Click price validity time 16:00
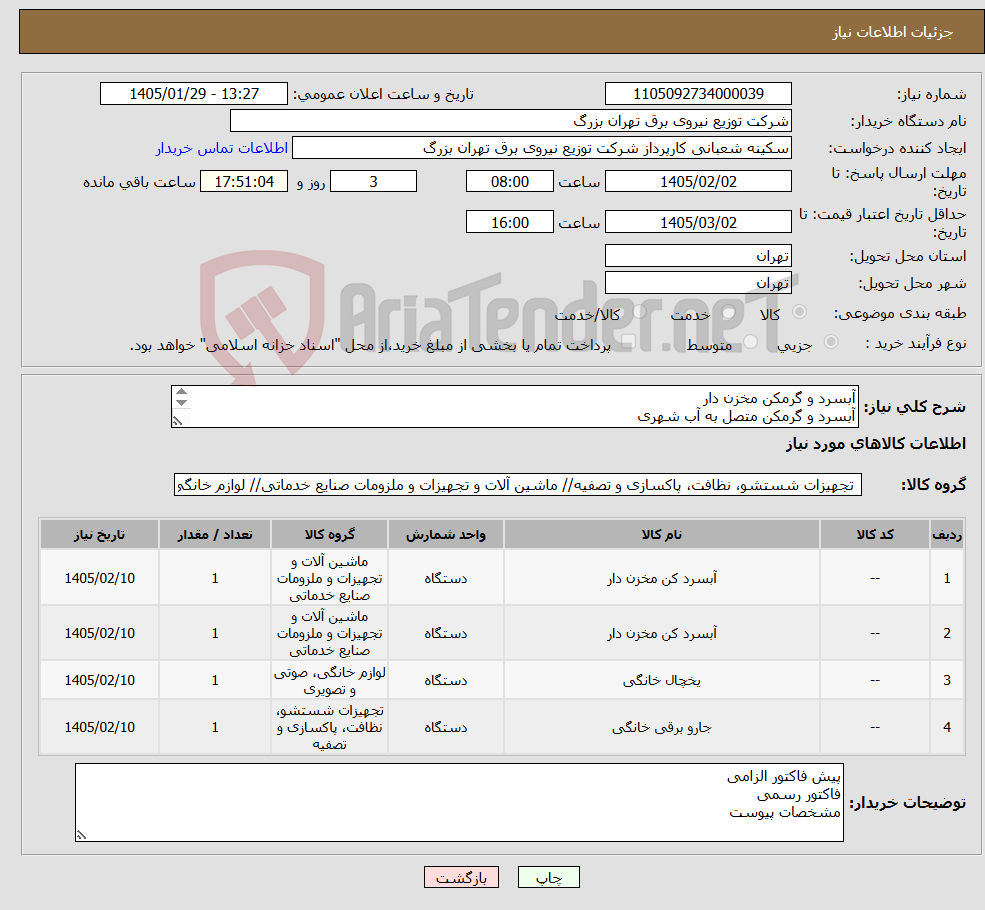Screen dimensions: 985x910 pos(509,222)
